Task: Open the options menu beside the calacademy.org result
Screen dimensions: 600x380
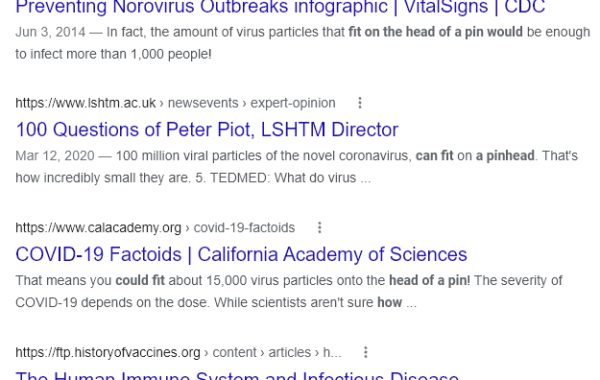Action: [x=320, y=228]
